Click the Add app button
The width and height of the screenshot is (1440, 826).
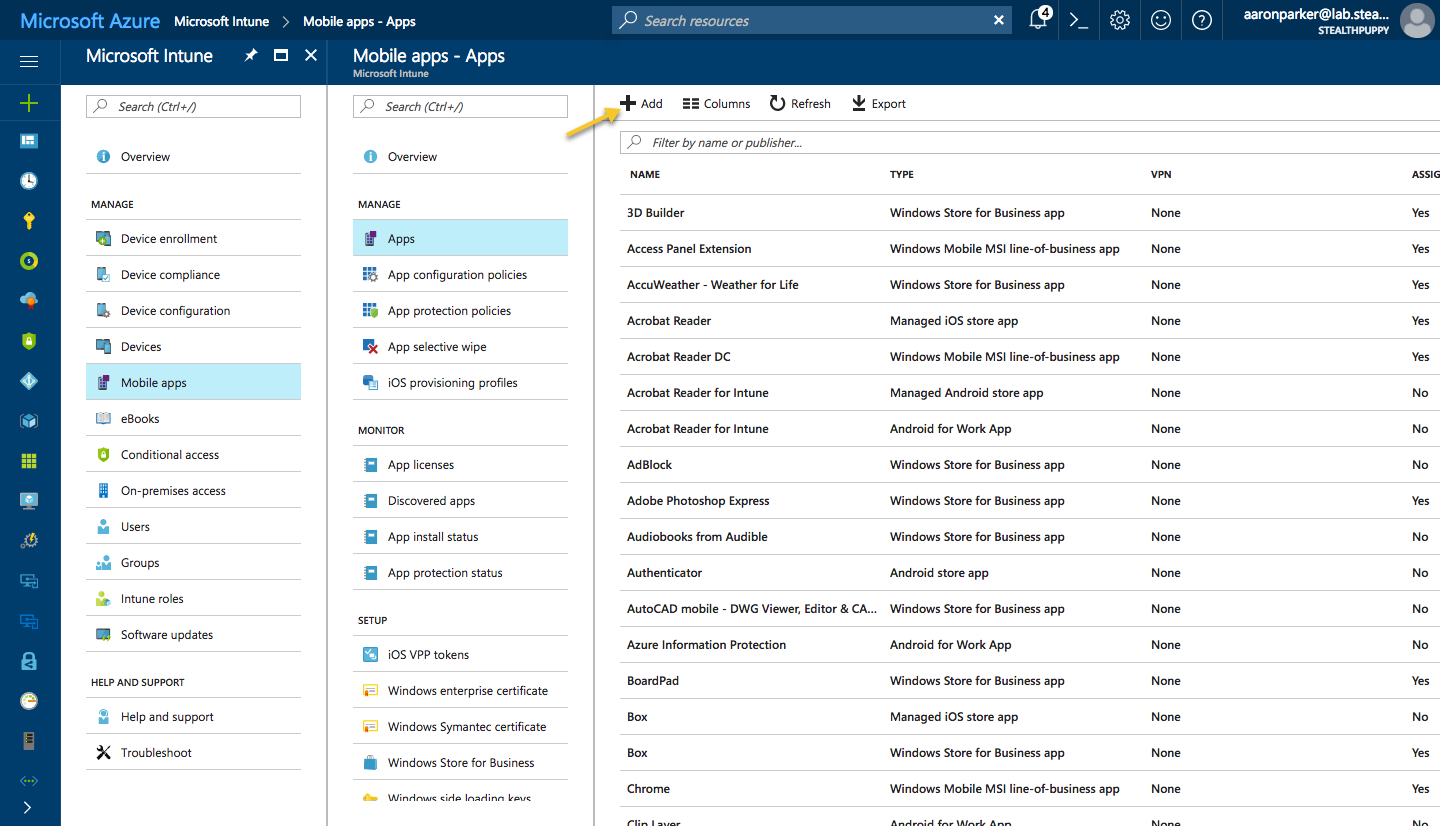pyautogui.click(x=641, y=104)
